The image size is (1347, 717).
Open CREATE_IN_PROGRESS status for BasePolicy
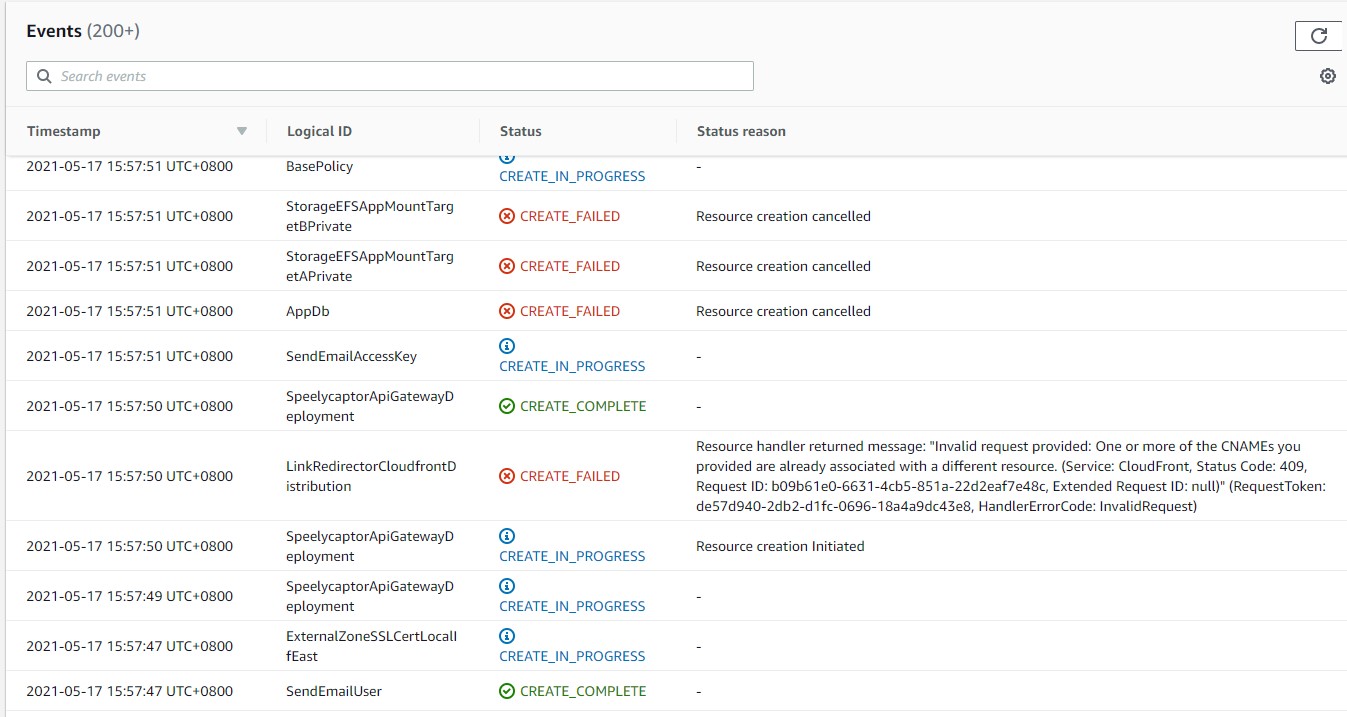coord(572,176)
